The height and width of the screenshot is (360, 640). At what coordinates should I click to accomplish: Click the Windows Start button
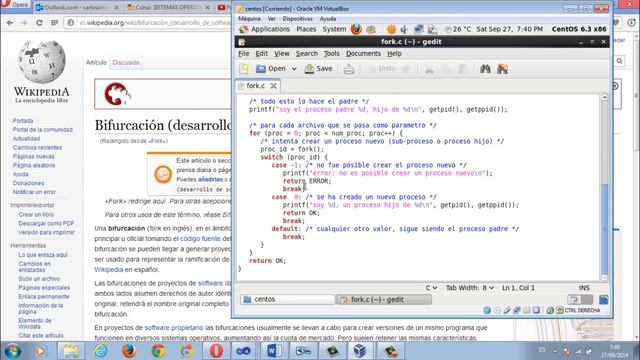[x=12, y=351]
